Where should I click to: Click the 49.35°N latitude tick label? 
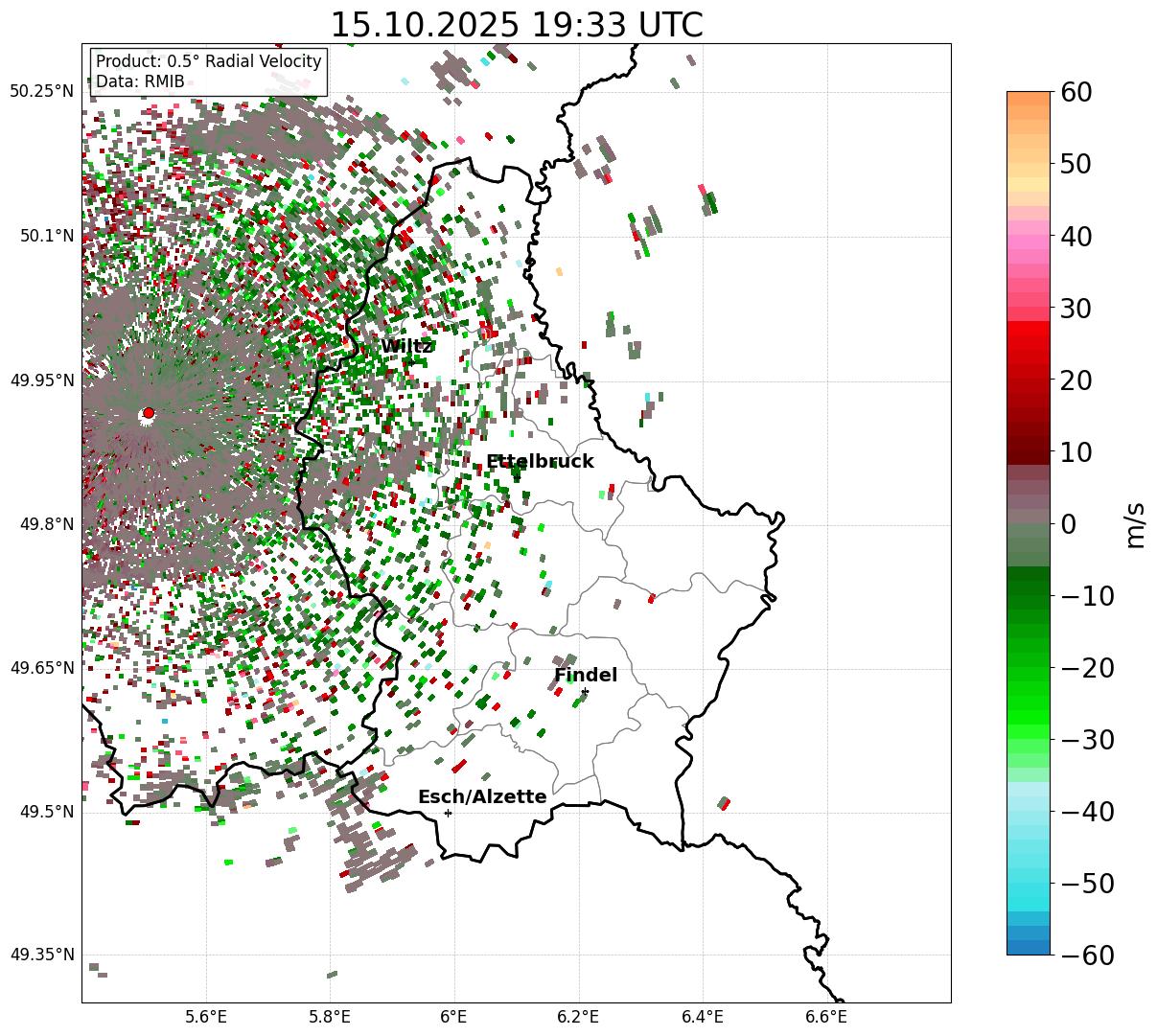click(x=42, y=955)
